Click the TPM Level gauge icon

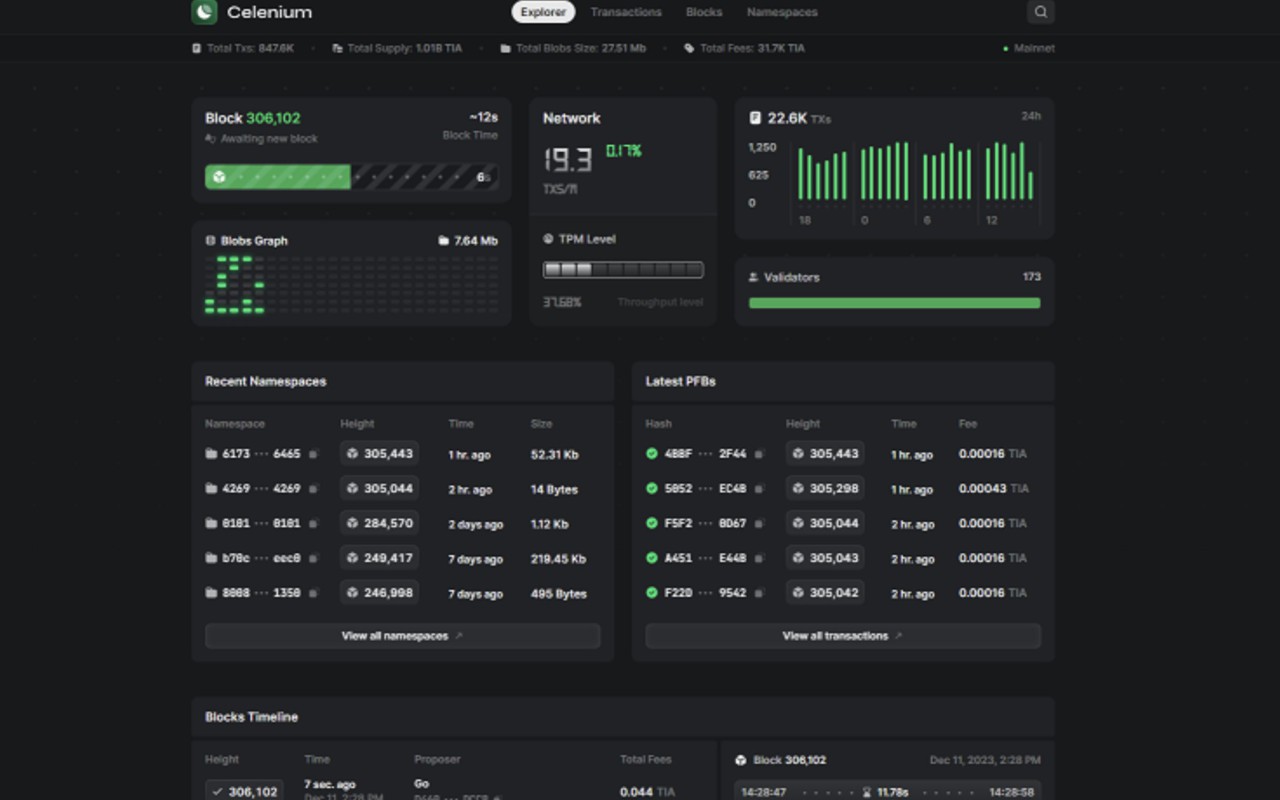tap(548, 239)
